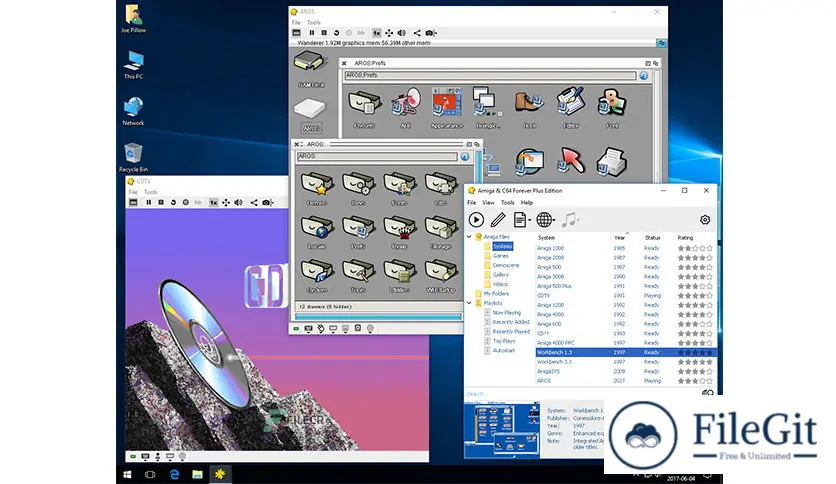Select the Amiga 500 Plus row
This screenshot has height=484, width=836.
pos(625,286)
